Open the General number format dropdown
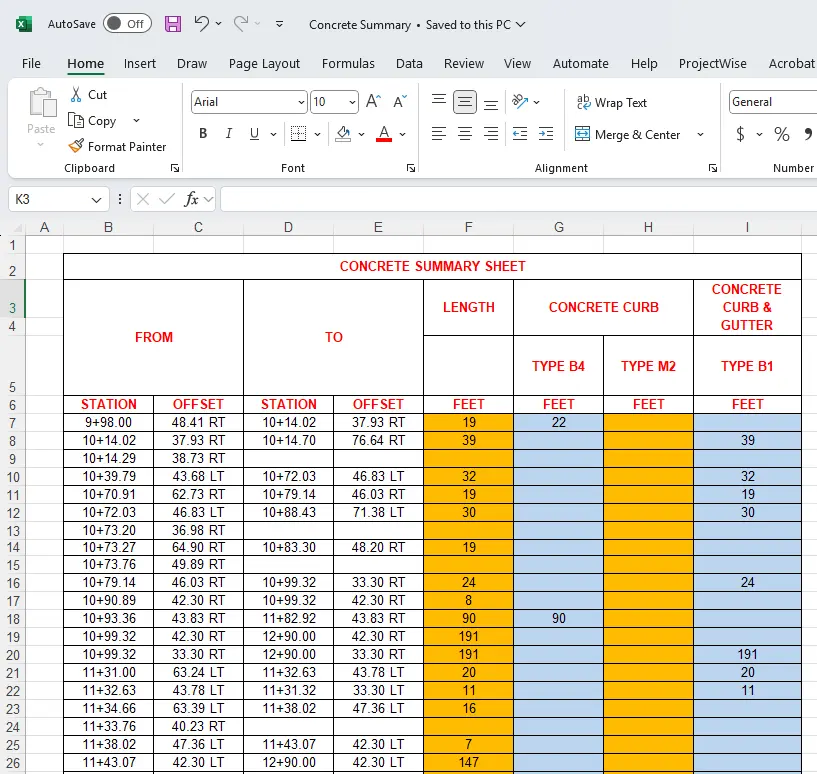817x774 pixels. (x=771, y=102)
